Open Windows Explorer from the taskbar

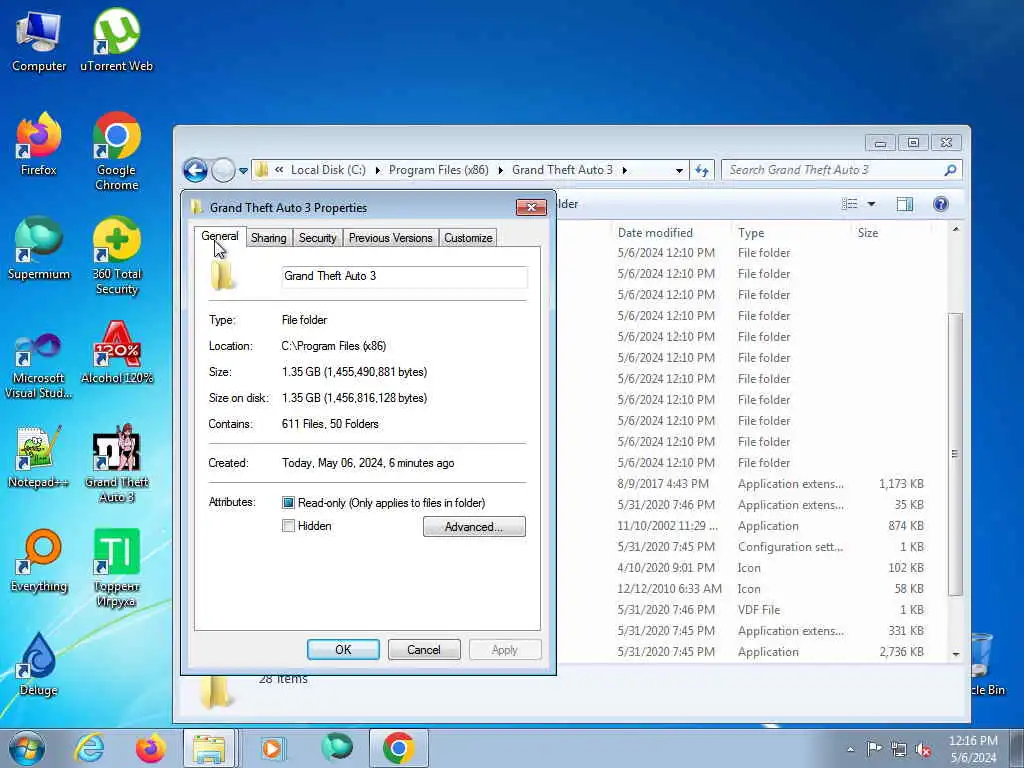[209, 748]
